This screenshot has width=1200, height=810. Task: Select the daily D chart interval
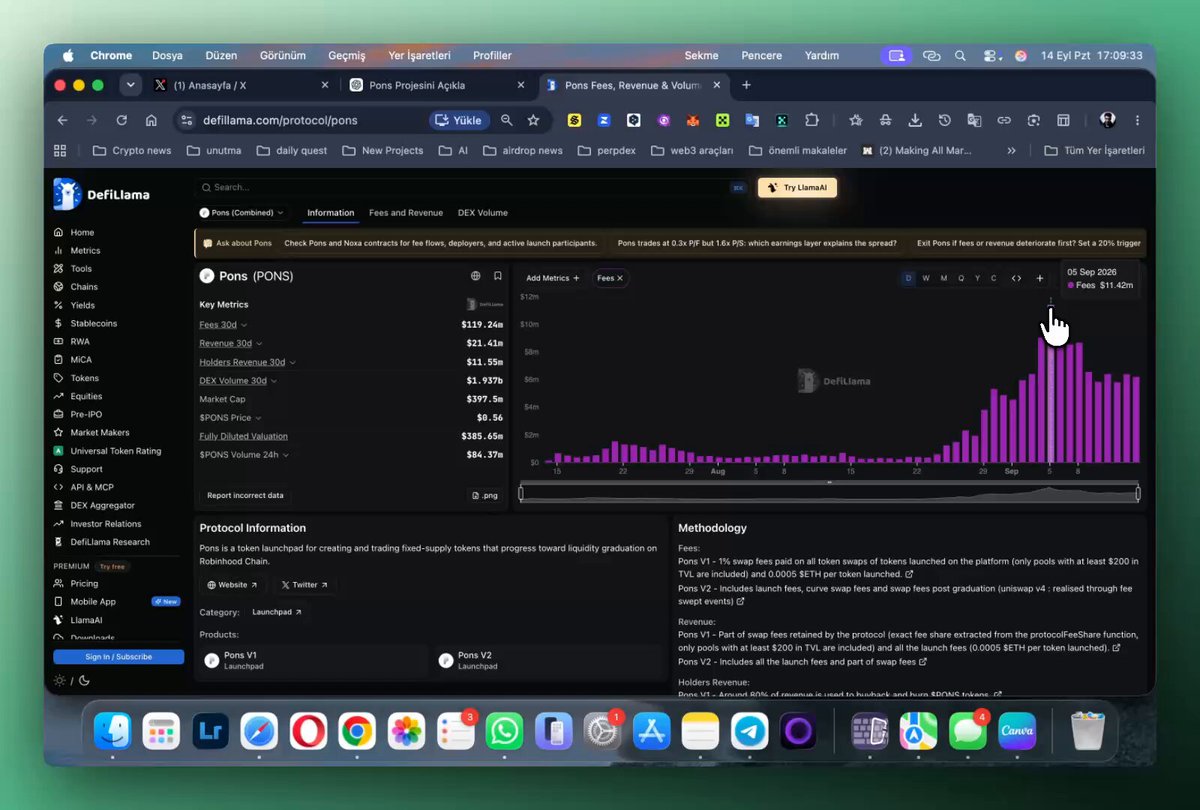coord(909,278)
